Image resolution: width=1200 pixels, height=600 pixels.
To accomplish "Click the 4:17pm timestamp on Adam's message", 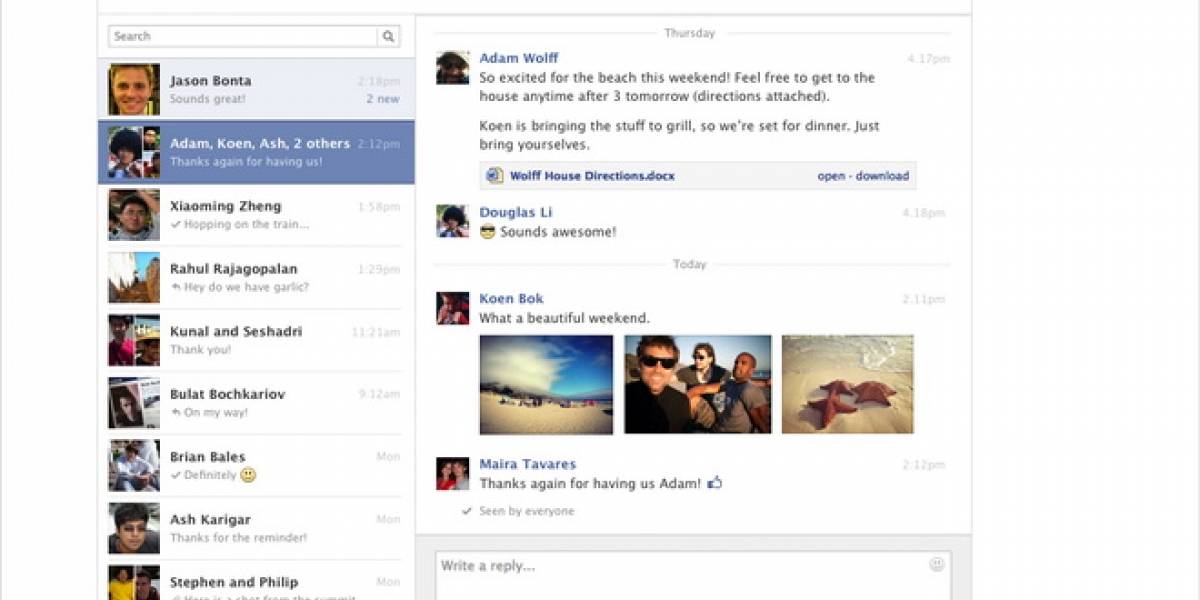I will tap(928, 59).
